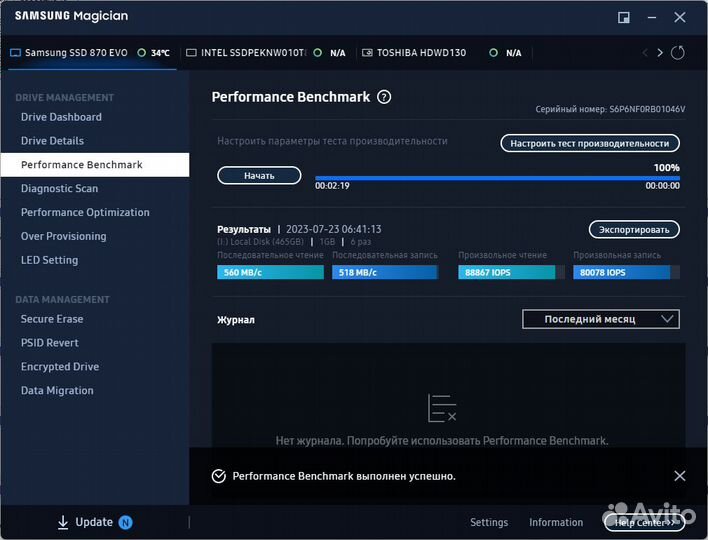This screenshot has width=708, height=540.
Task: Click the TOSHIBA drive status circle
Action: [x=494, y=53]
